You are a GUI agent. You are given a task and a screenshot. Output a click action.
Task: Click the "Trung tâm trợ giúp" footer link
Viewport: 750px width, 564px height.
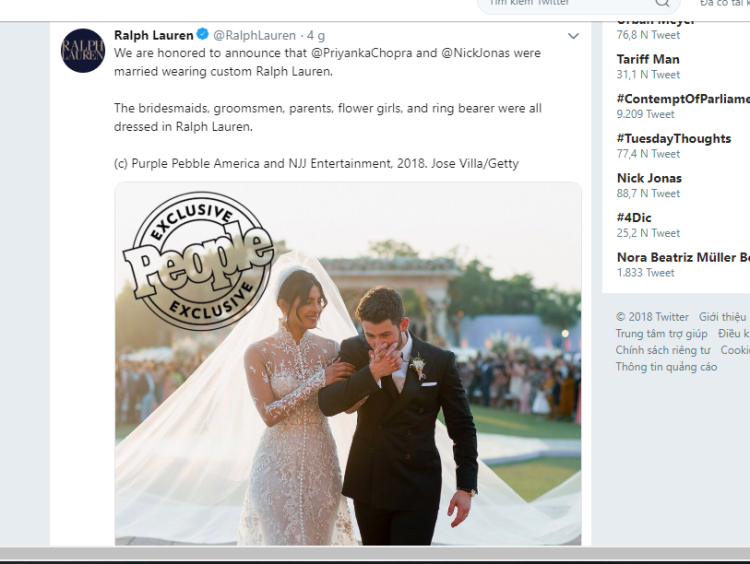pyautogui.click(x=661, y=334)
